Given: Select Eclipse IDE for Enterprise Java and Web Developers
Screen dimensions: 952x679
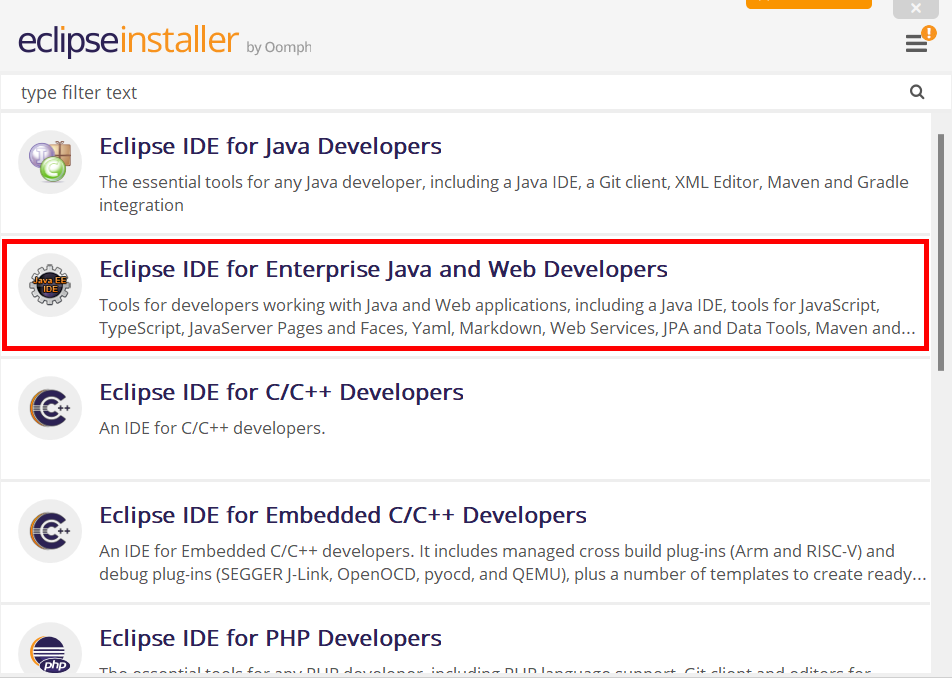Looking at the screenshot, I should coord(465,295).
